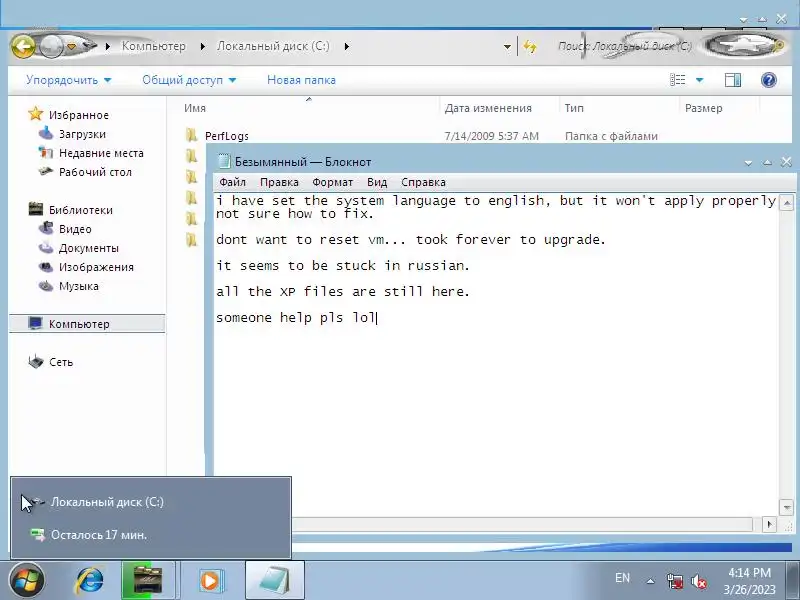Open the Windows Start orb
This screenshot has width=800, height=600.
pyautogui.click(x=27, y=581)
